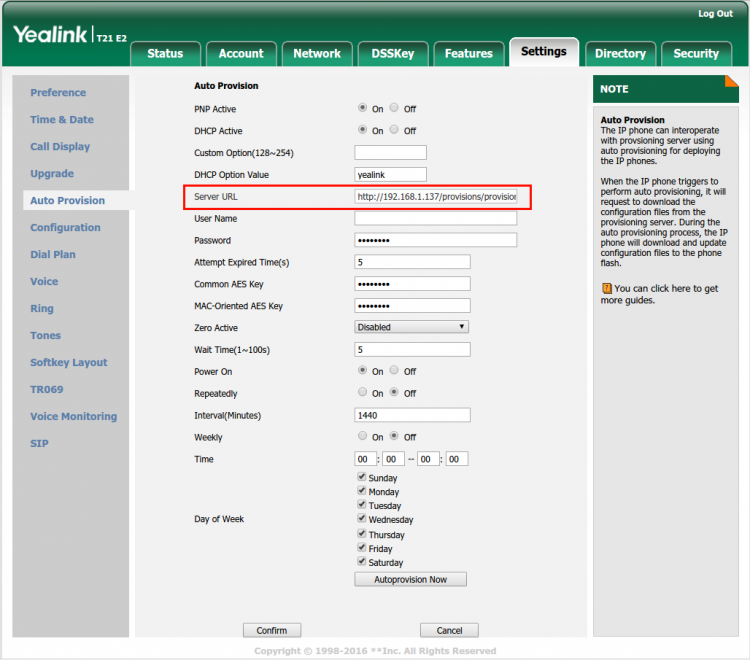750x660 pixels.
Task: Open Softkey Layout settings in sidebar
Action: point(68,362)
